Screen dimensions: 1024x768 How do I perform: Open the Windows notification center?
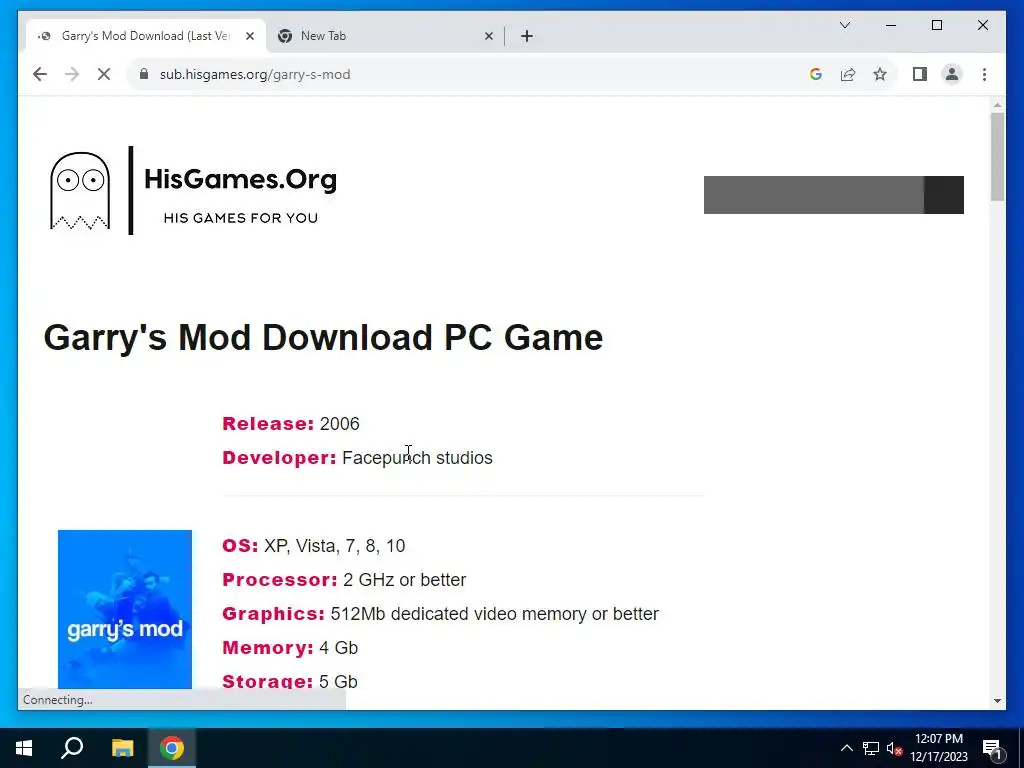coord(993,748)
